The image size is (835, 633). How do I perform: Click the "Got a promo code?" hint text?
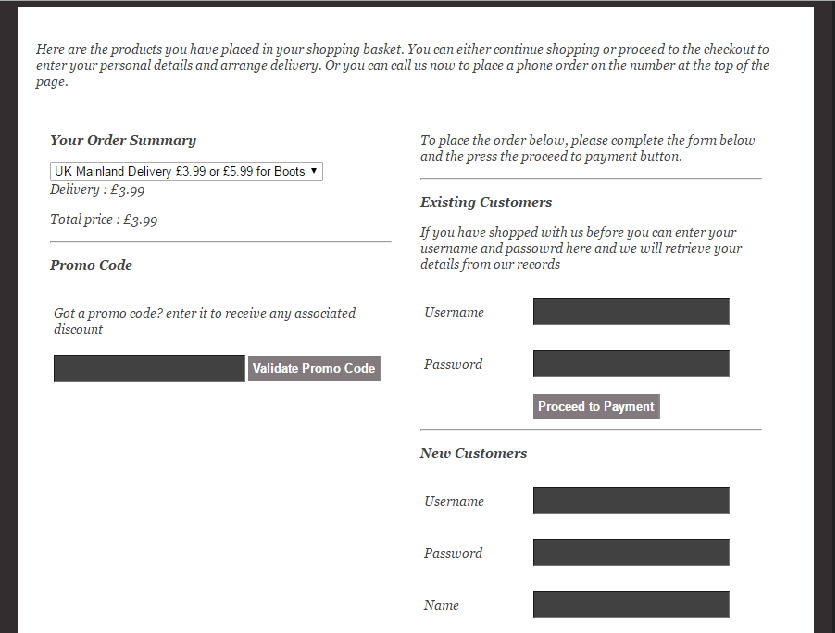(x=205, y=321)
